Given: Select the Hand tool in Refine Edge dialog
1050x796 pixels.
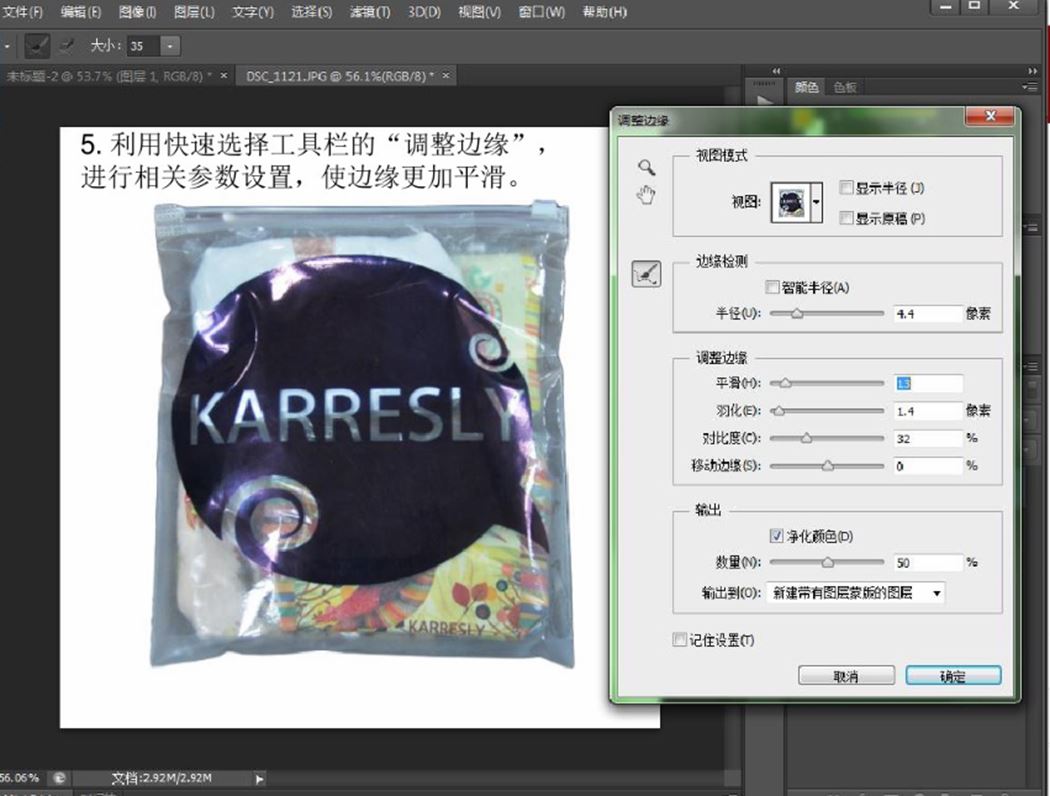Looking at the screenshot, I should [646, 194].
